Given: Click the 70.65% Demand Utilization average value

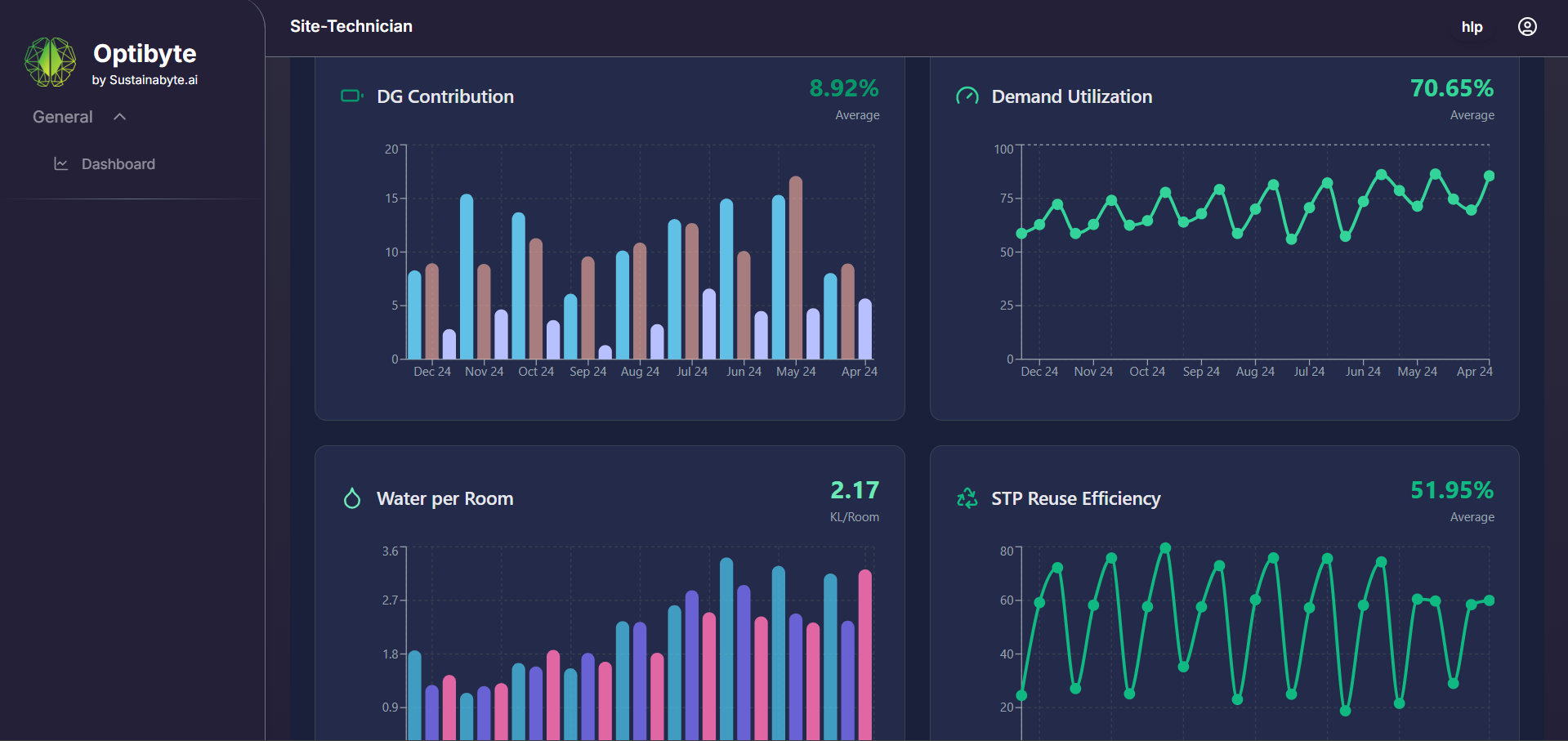Looking at the screenshot, I should click(1451, 88).
